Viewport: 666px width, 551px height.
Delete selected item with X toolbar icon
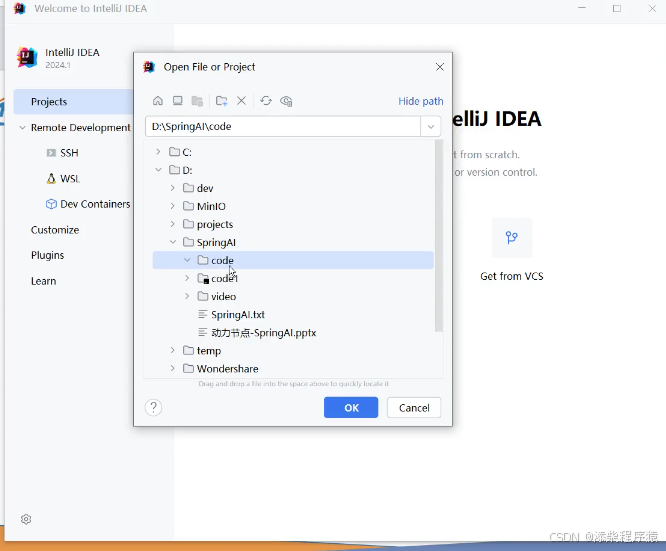[x=241, y=101]
